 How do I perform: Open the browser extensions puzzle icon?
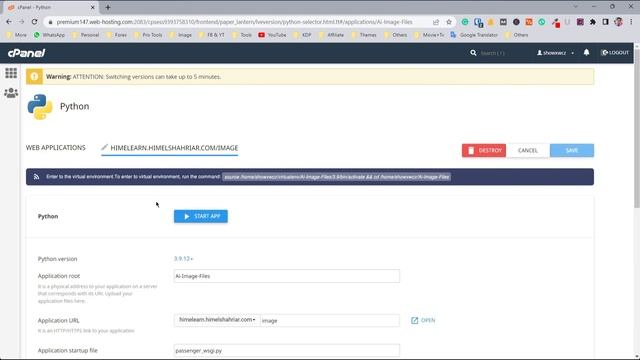593,22
